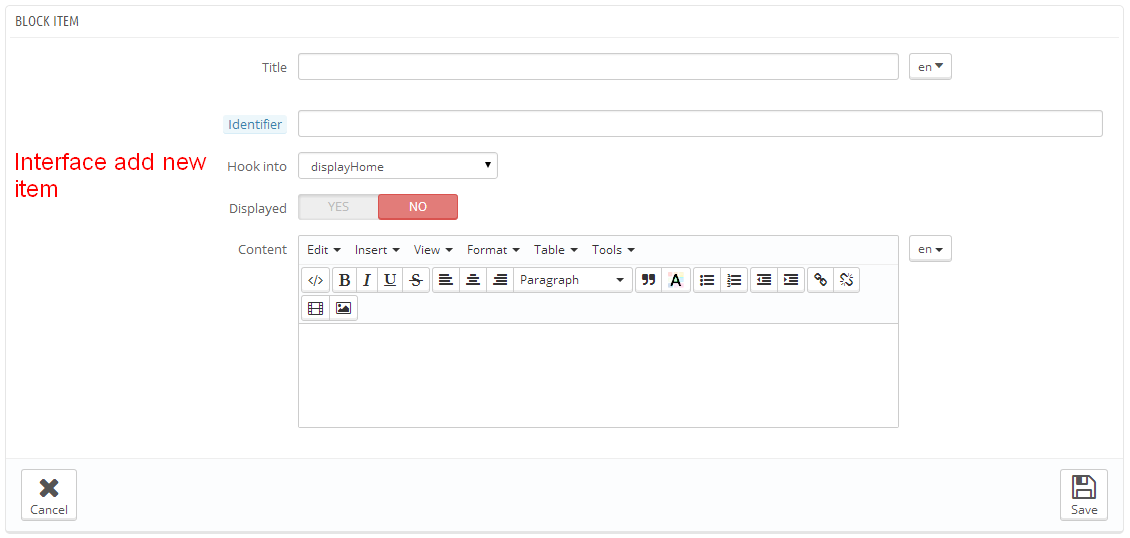Open the Table menu in editor
This screenshot has width=1130, height=538.
tap(555, 250)
